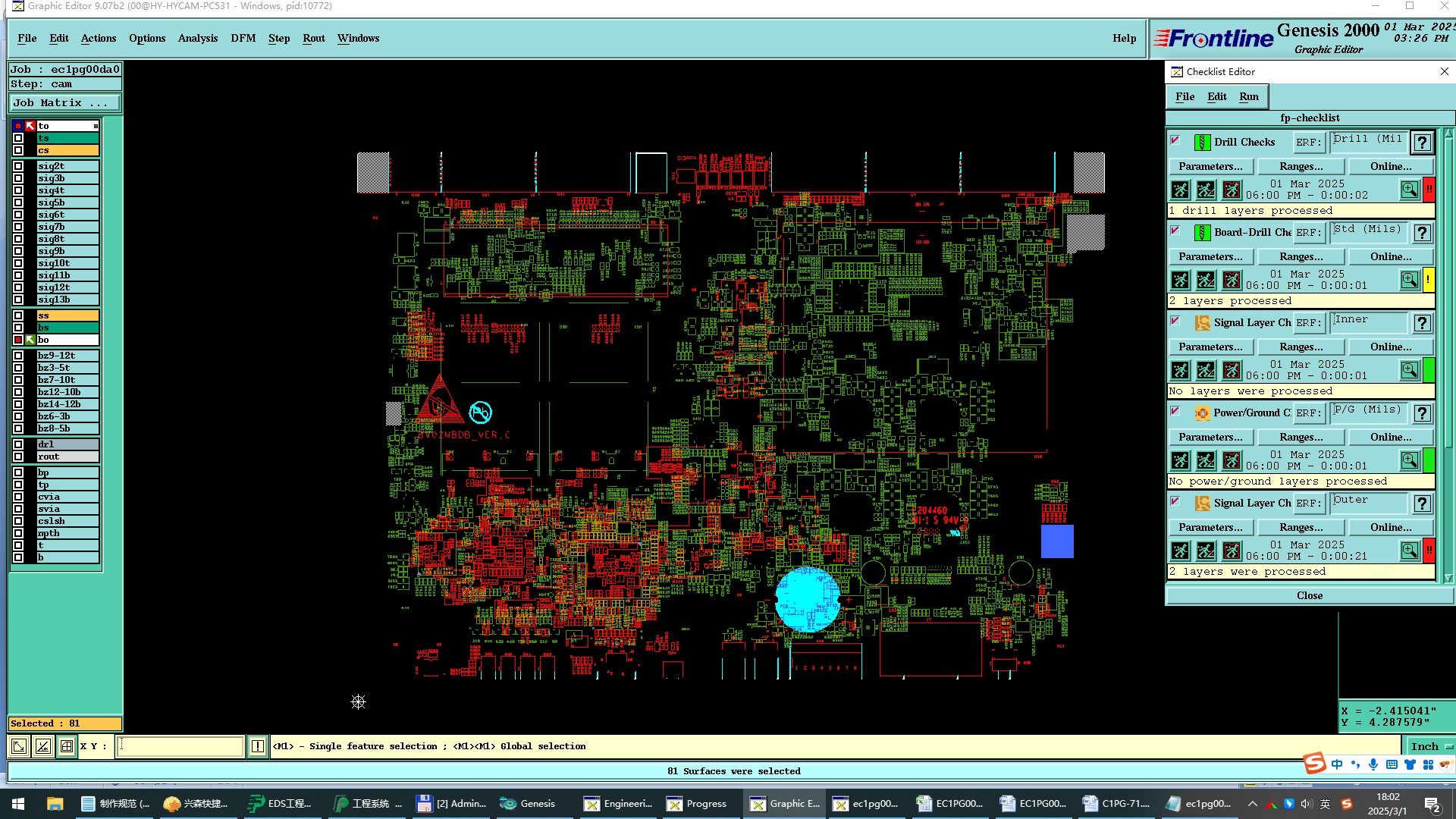Toggle visibility box of sig2t layer
The height and width of the screenshot is (819, 1456).
tap(18, 166)
